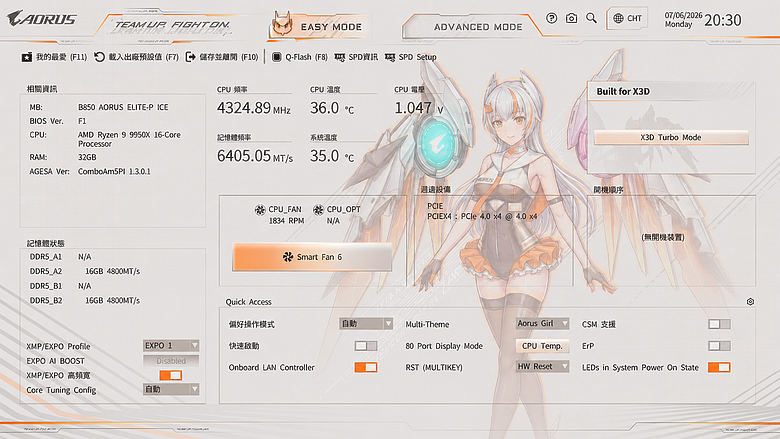Click PCIEX4 PCIe 4.0 x4 entry
The image size is (780, 439).
[x=482, y=217]
